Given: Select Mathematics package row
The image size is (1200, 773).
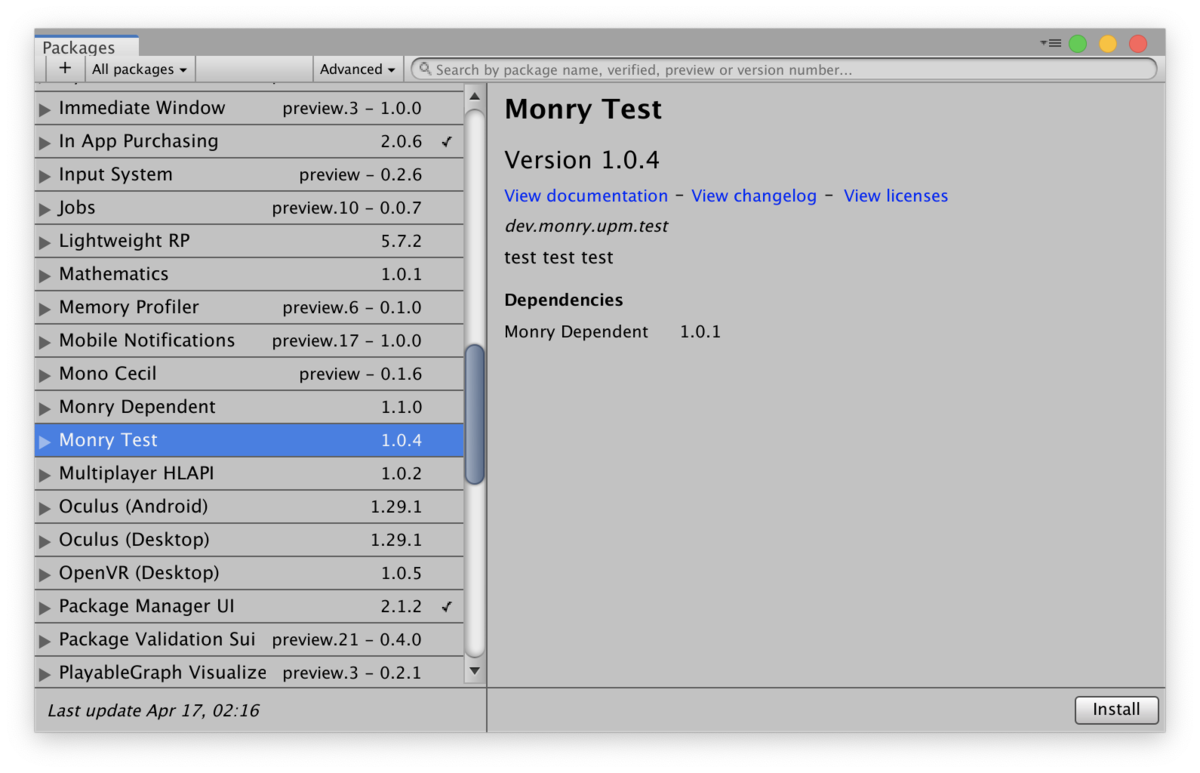Looking at the screenshot, I should 249,274.
